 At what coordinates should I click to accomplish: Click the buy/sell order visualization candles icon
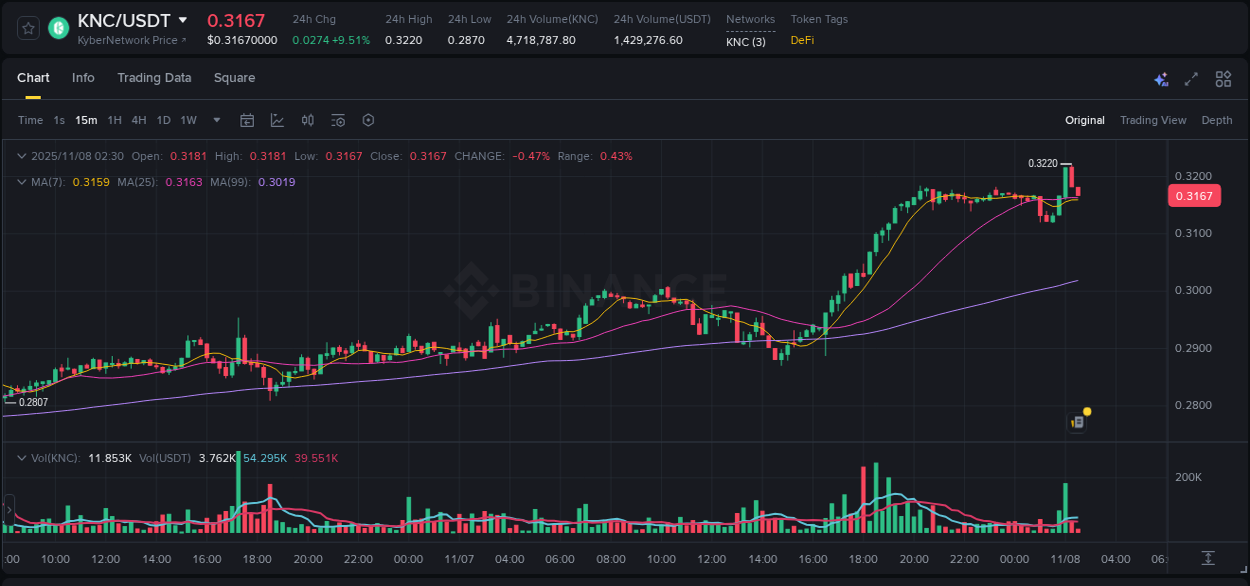pyautogui.click(x=307, y=119)
